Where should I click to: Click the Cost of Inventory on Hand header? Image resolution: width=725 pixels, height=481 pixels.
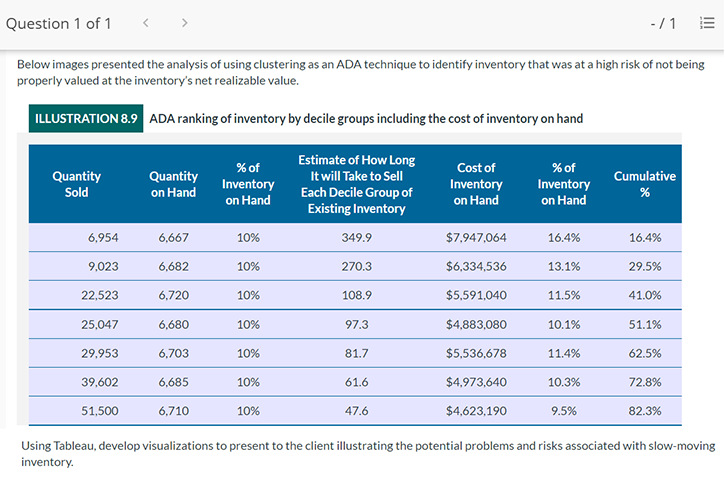click(476, 184)
